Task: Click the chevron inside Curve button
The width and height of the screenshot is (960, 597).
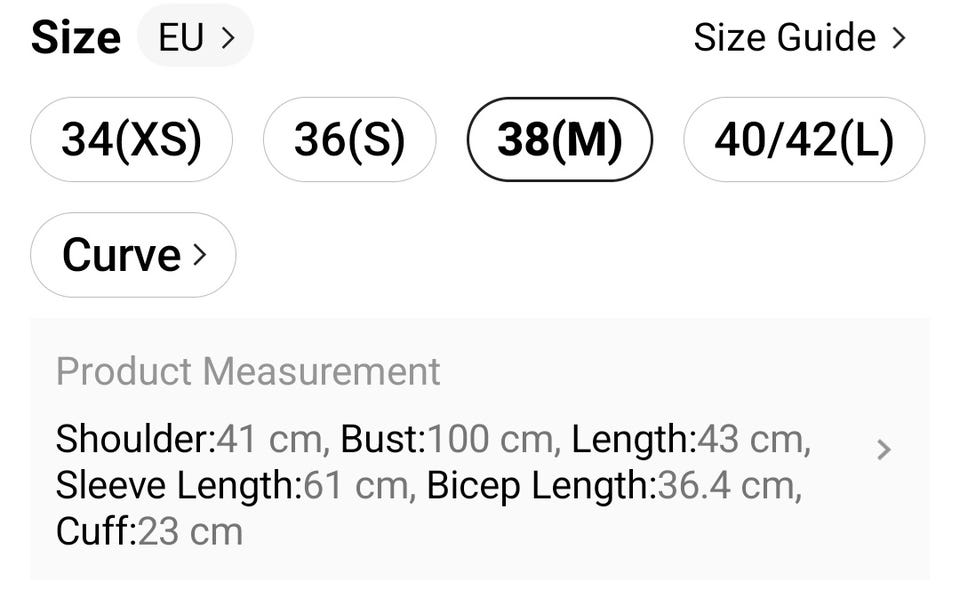Action: pyautogui.click(x=199, y=255)
